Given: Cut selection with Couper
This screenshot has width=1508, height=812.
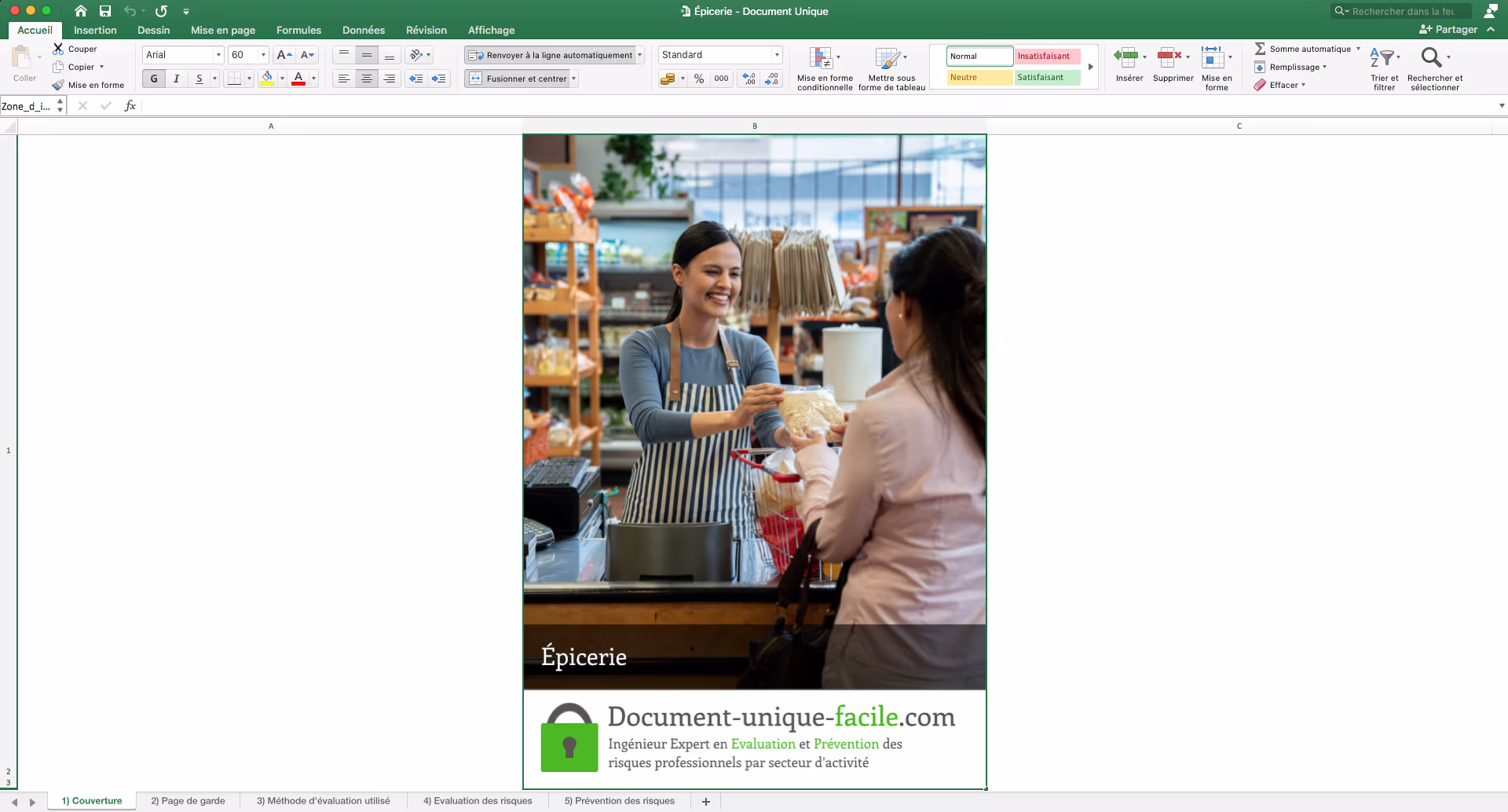Looking at the screenshot, I should (x=75, y=49).
